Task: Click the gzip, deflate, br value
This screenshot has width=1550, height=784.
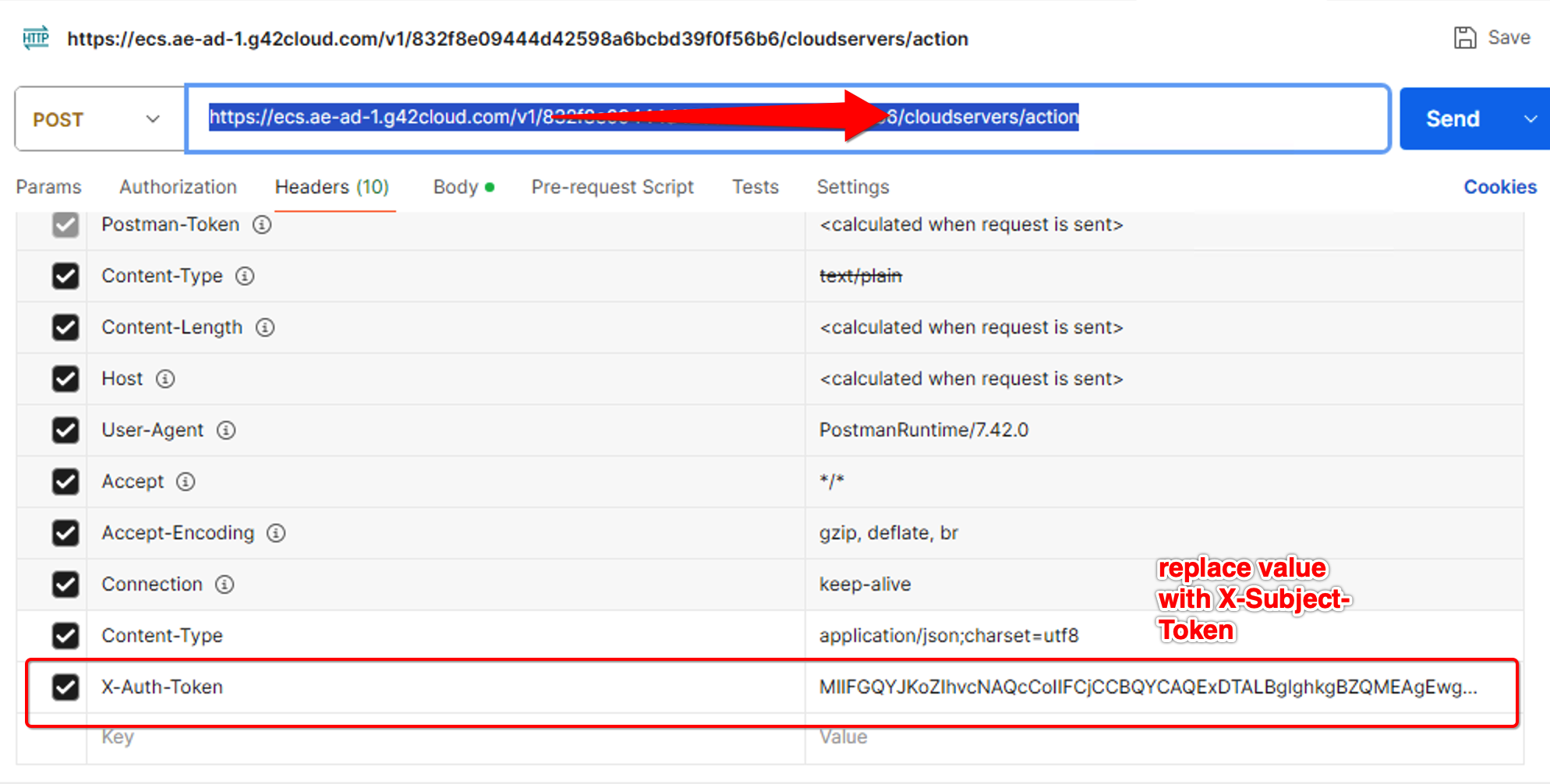Action: point(888,533)
